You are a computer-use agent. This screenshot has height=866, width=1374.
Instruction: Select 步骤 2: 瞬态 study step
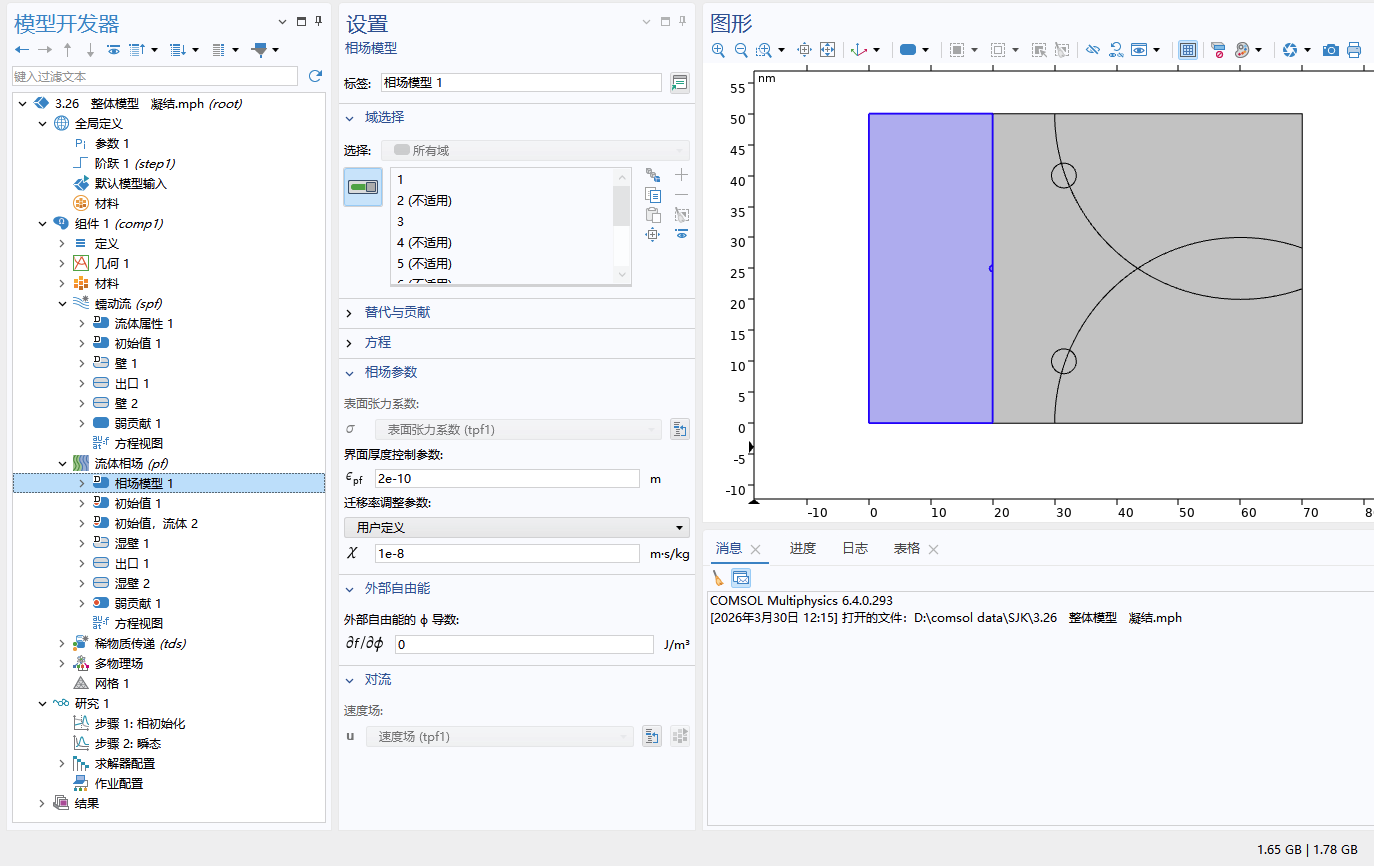click(x=127, y=743)
